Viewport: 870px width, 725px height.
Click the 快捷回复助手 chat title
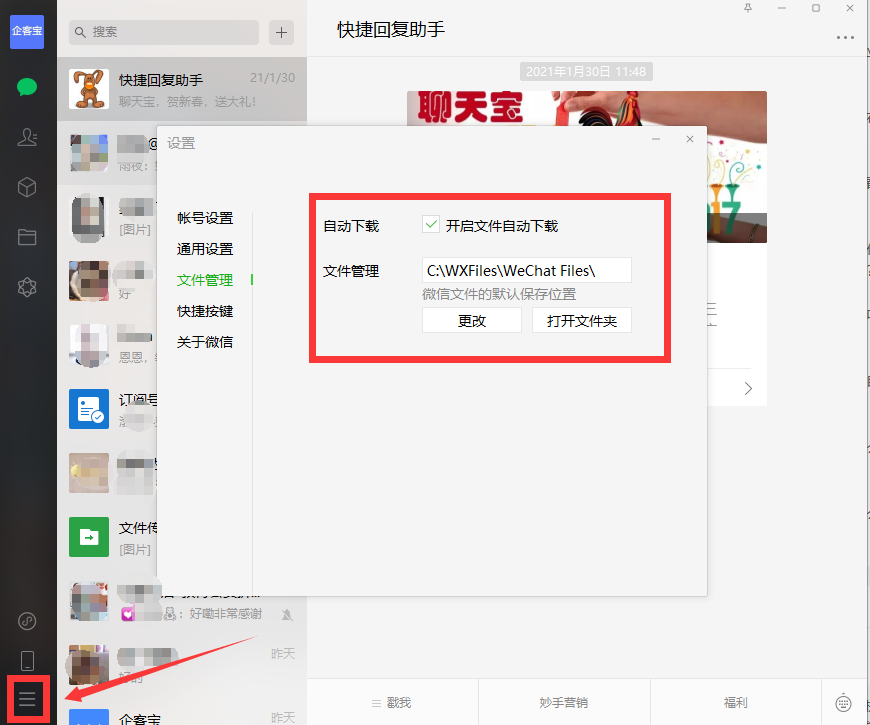391,29
